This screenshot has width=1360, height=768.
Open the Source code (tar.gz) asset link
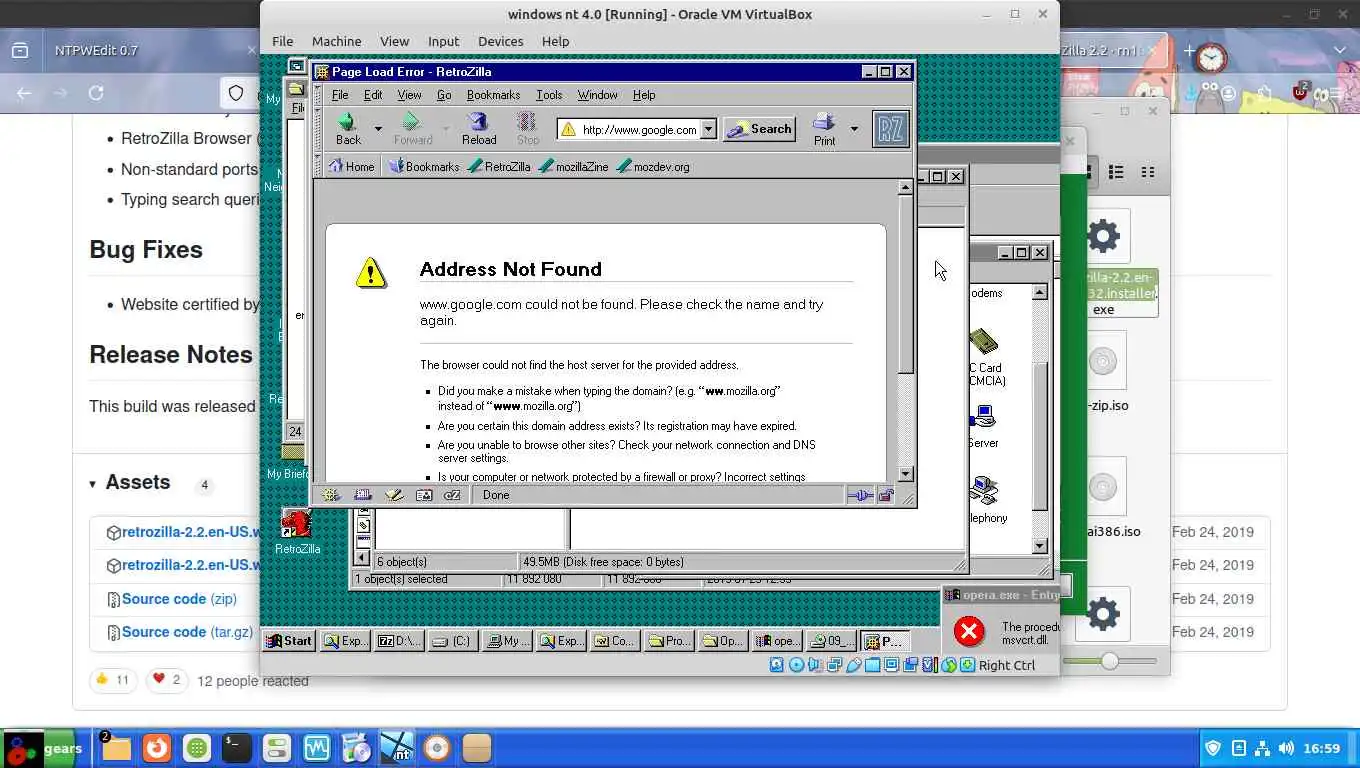pos(187,632)
